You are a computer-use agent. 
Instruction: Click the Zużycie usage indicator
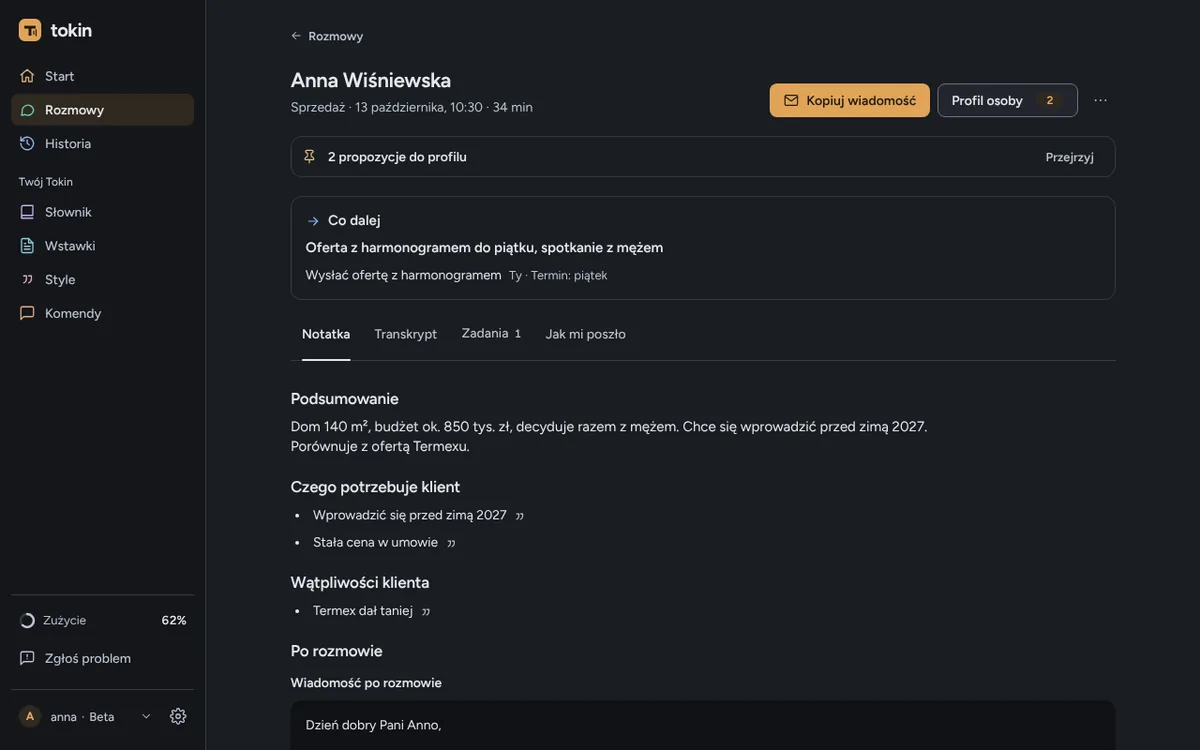(x=102, y=620)
